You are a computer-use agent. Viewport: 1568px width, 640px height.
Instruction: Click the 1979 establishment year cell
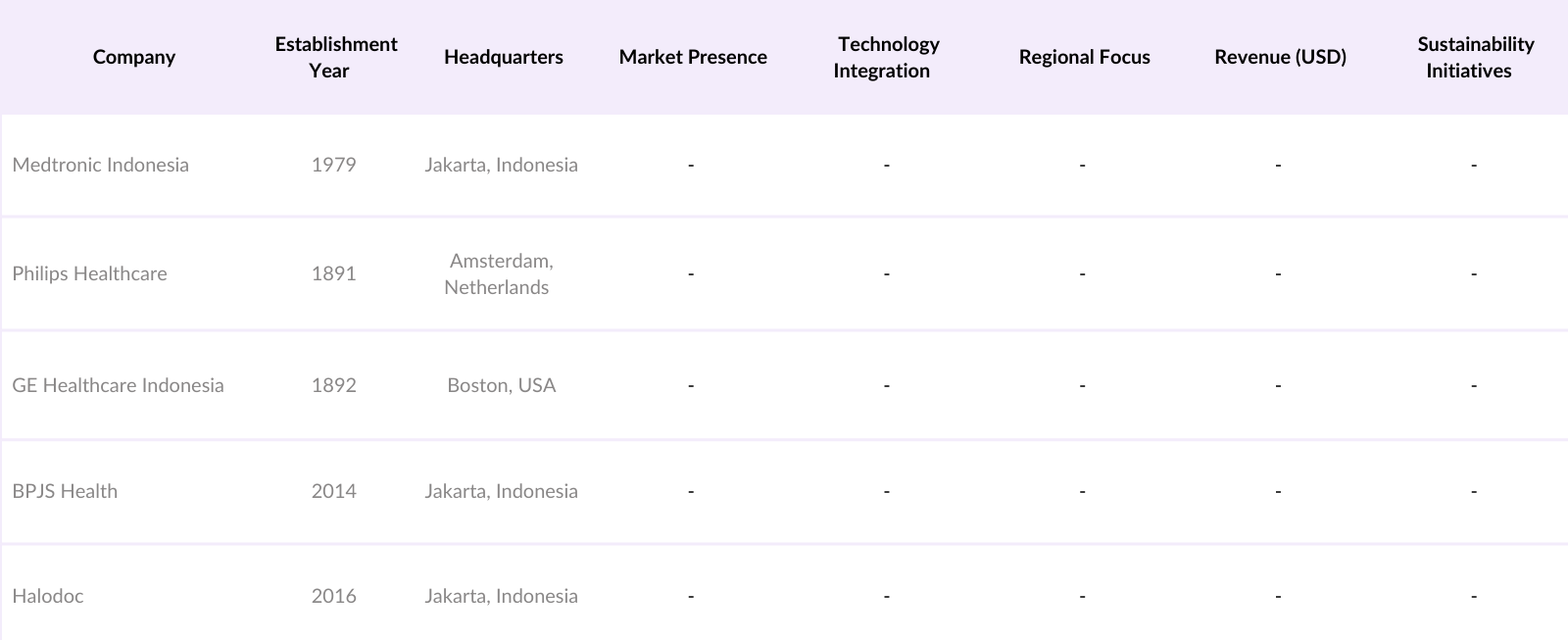tap(333, 165)
